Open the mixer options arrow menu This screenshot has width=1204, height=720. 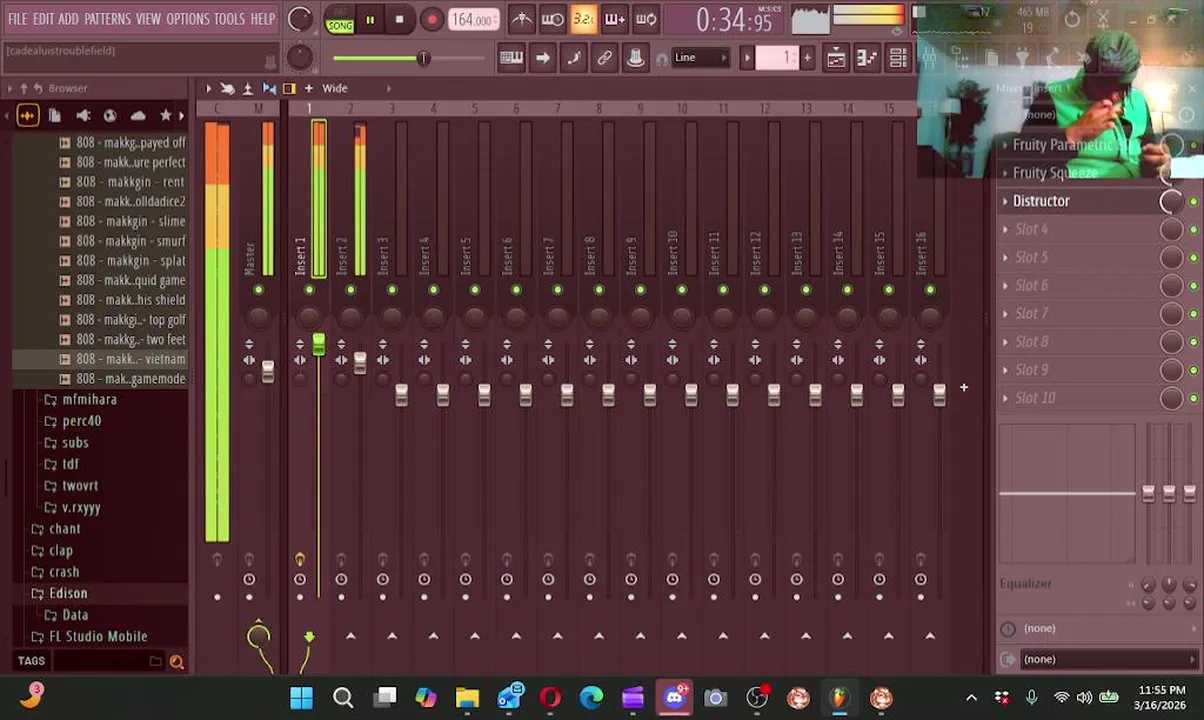point(209,88)
